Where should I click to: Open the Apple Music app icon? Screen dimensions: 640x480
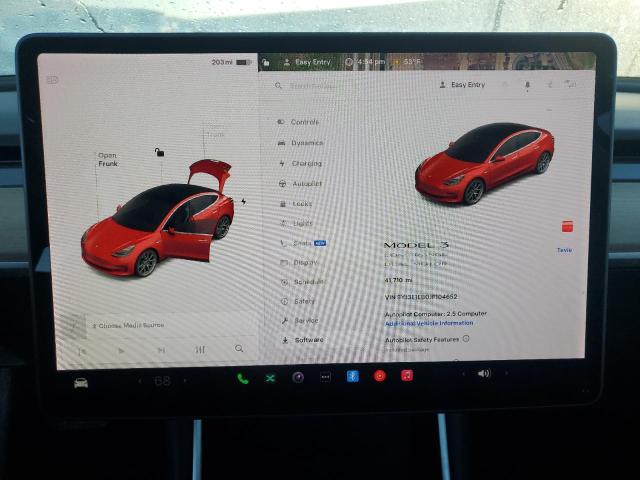[407, 375]
